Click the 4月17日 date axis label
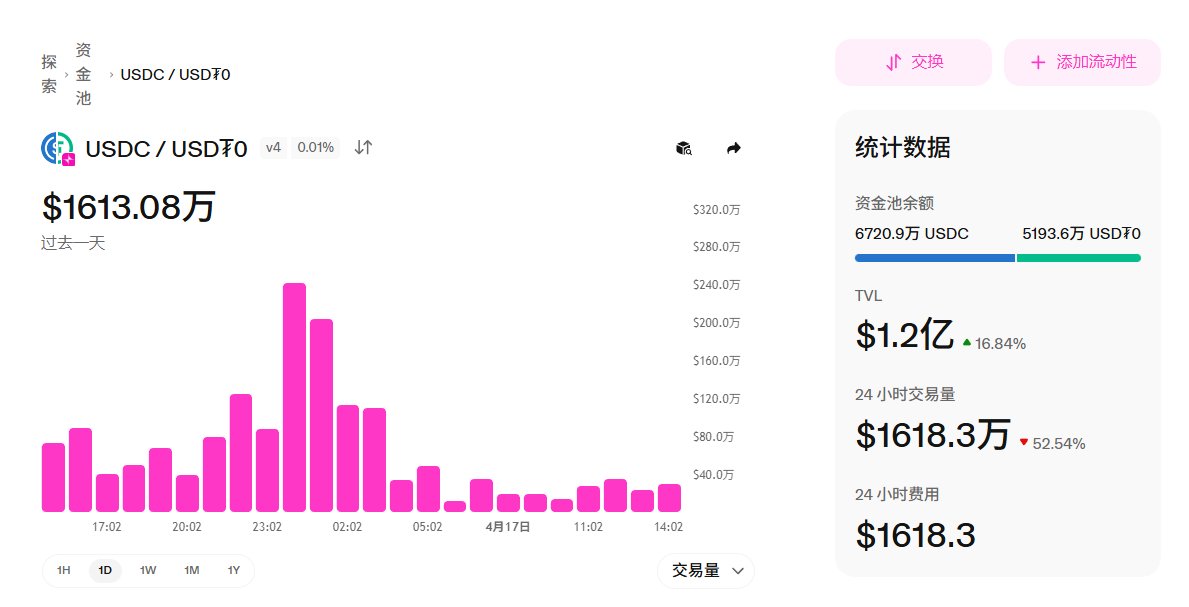The image size is (1189, 607). [x=507, y=527]
